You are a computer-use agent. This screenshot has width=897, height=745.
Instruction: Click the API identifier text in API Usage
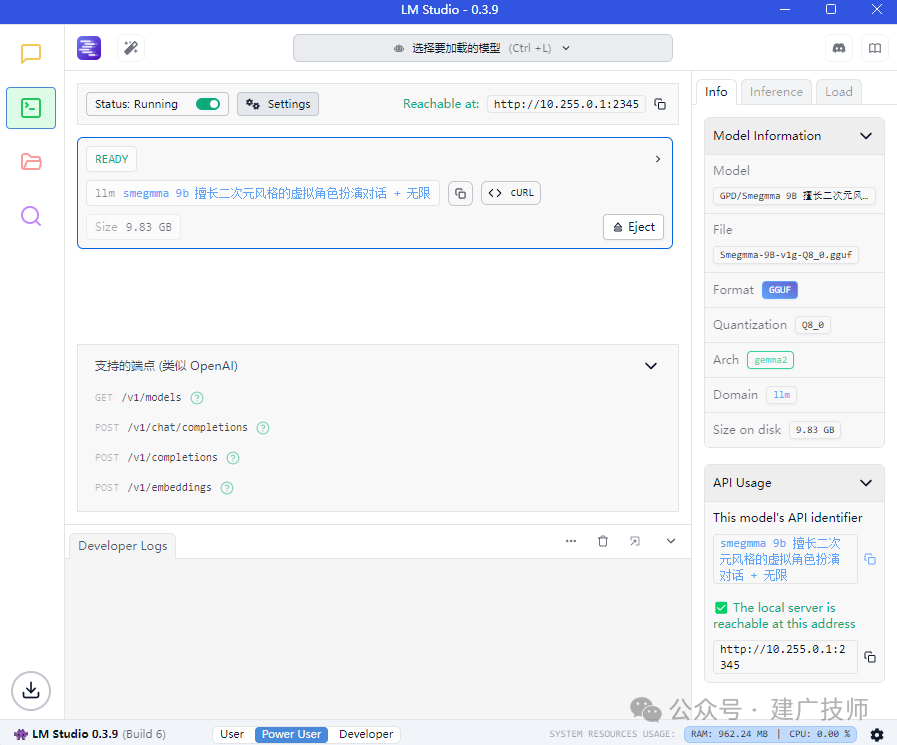click(x=785, y=559)
